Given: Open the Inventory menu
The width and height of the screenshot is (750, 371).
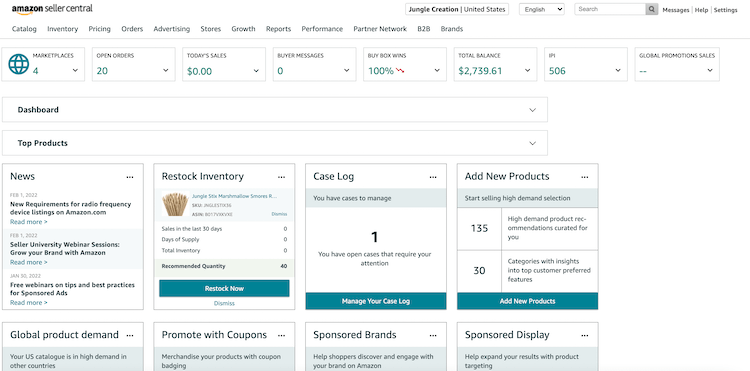Looking at the screenshot, I should tap(62, 29).
